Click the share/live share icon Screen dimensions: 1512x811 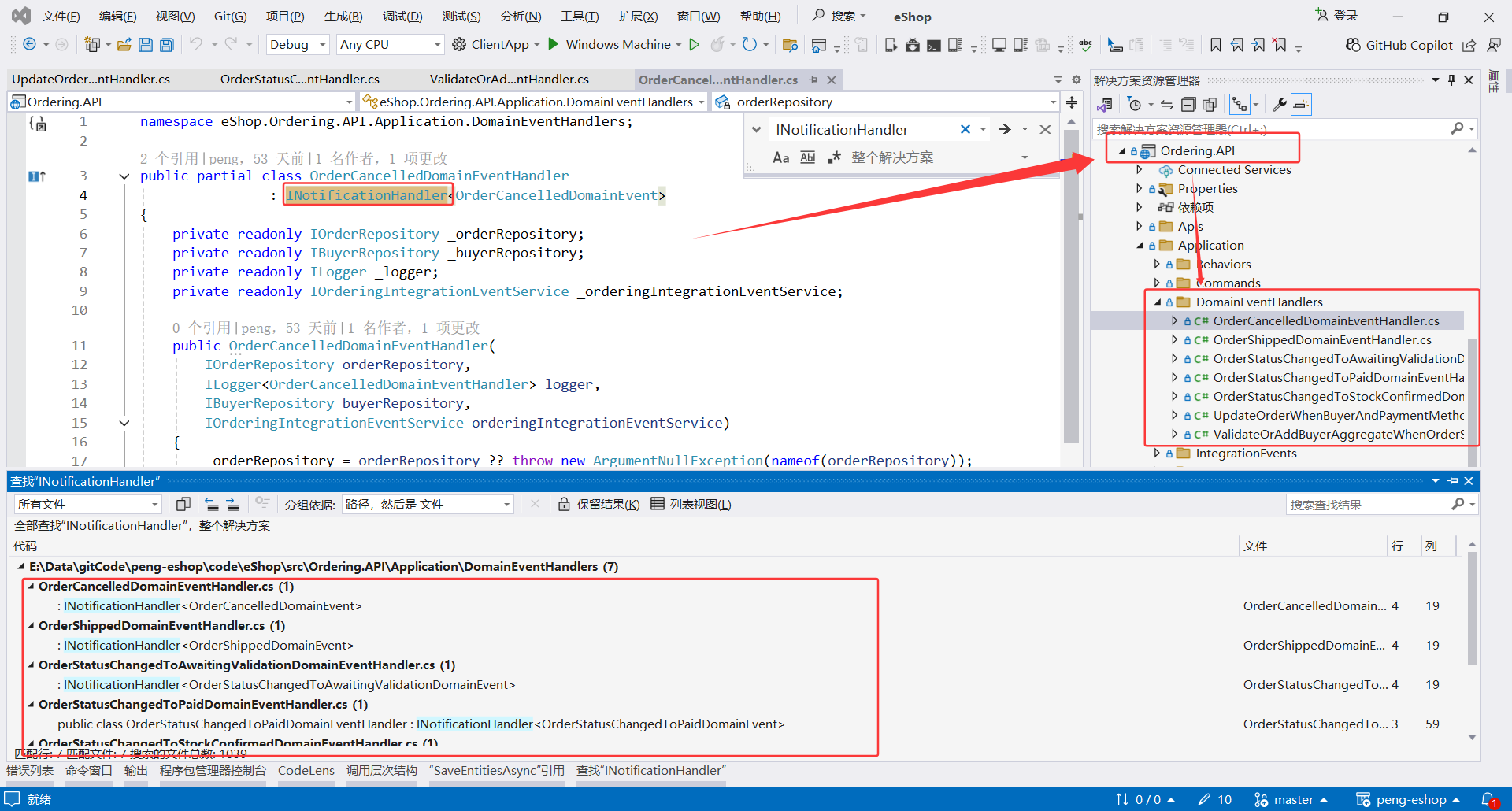click(1469, 45)
